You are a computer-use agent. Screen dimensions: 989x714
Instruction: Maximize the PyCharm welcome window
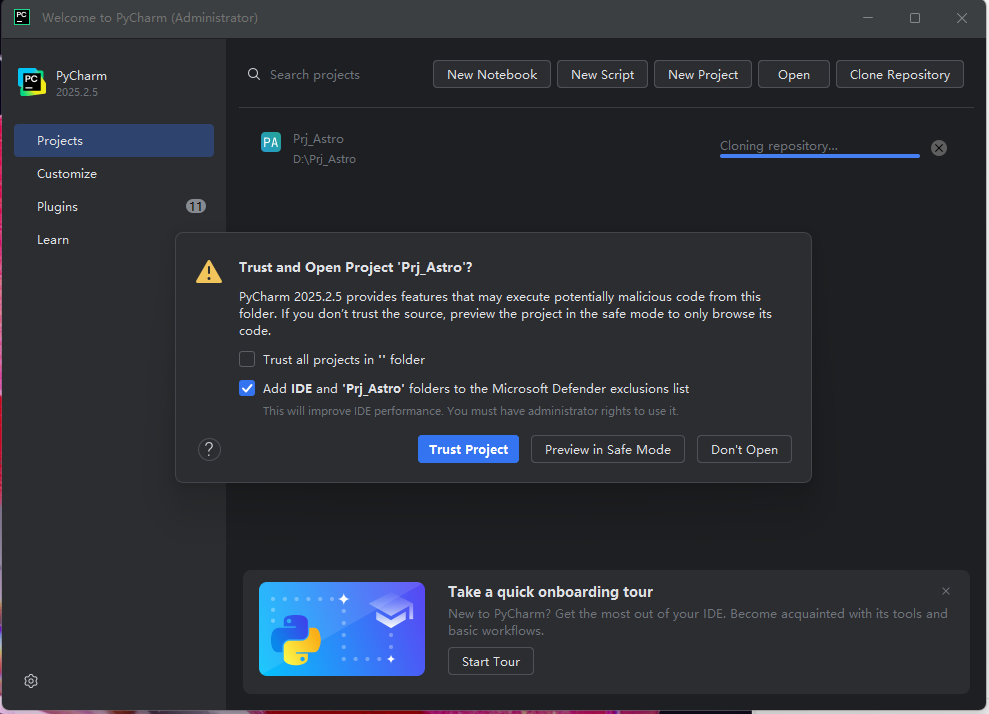pyautogui.click(x=915, y=18)
